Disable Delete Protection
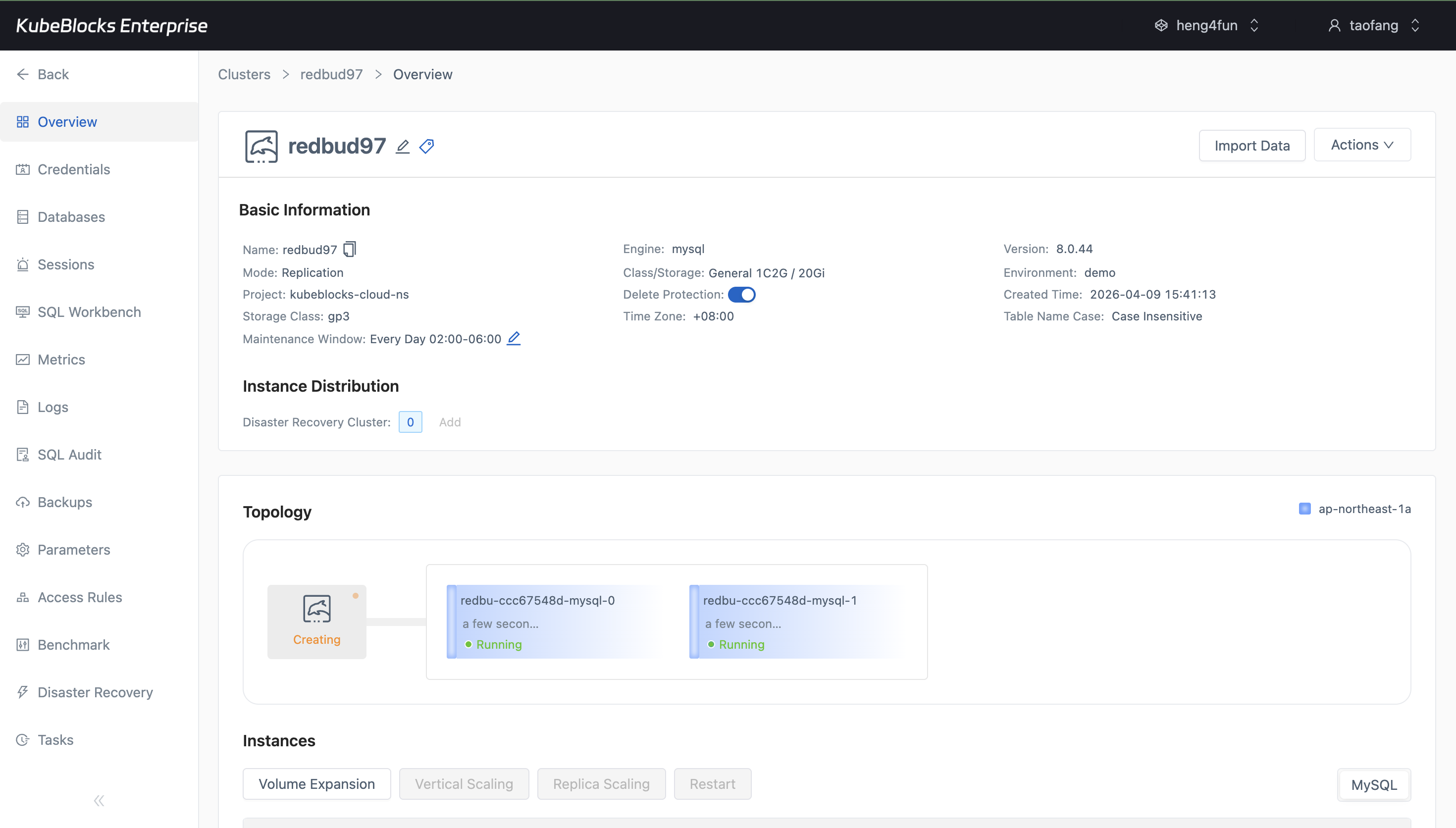 742,294
